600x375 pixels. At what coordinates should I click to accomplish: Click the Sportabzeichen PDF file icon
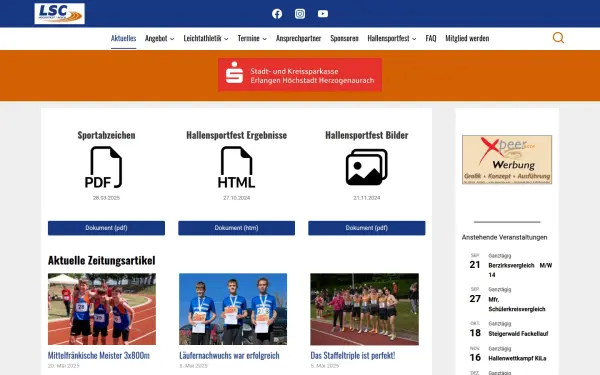tap(103, 167)
